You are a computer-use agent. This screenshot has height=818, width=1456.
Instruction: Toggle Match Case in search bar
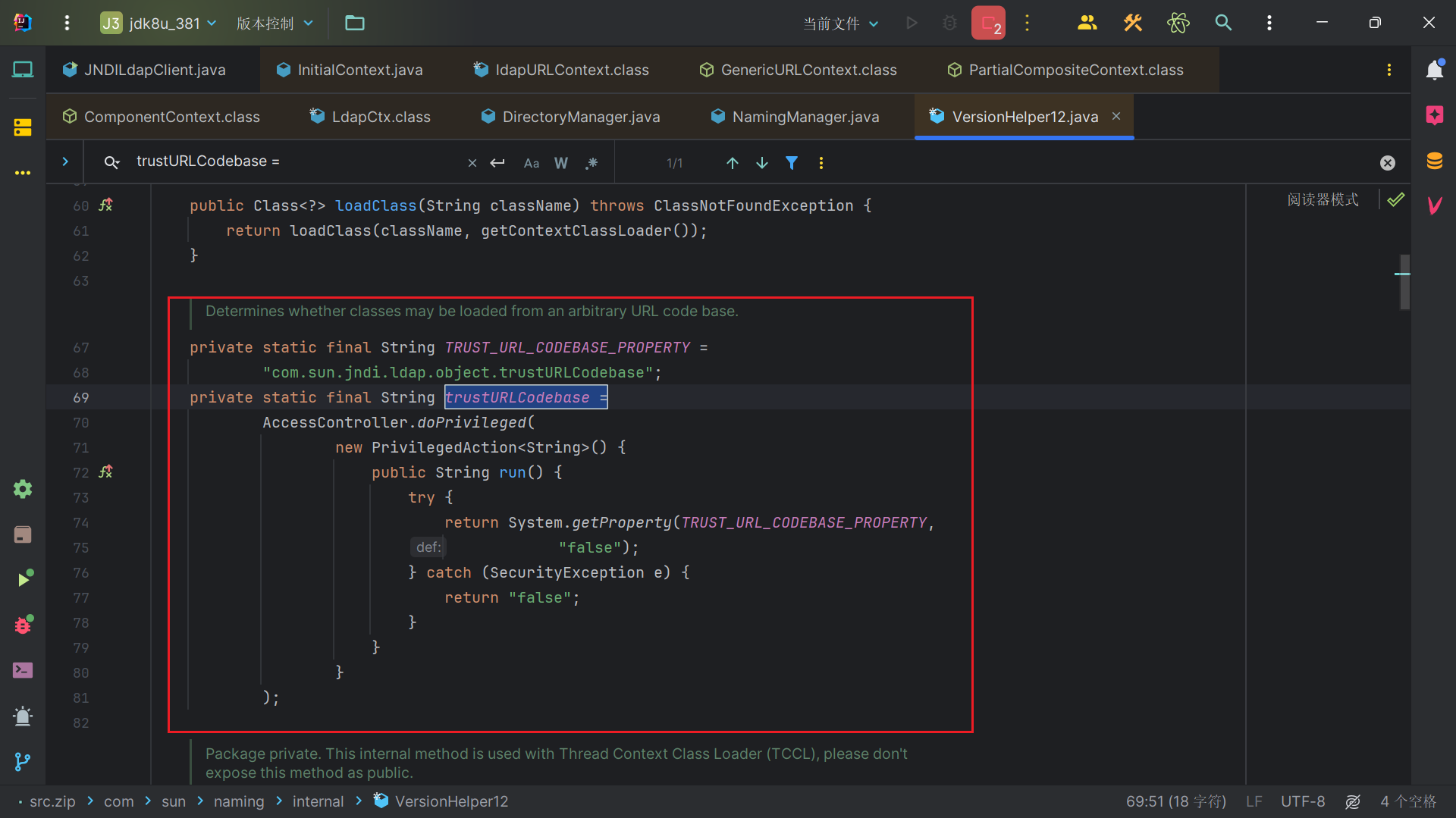(x=532, y=163)
